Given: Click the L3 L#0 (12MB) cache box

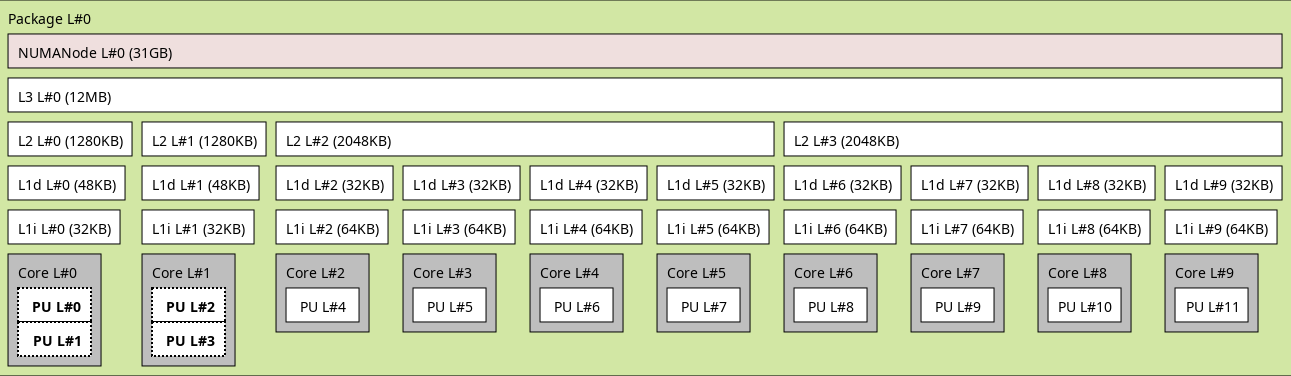Looking at the screenshot, I should tap(645, 96).
